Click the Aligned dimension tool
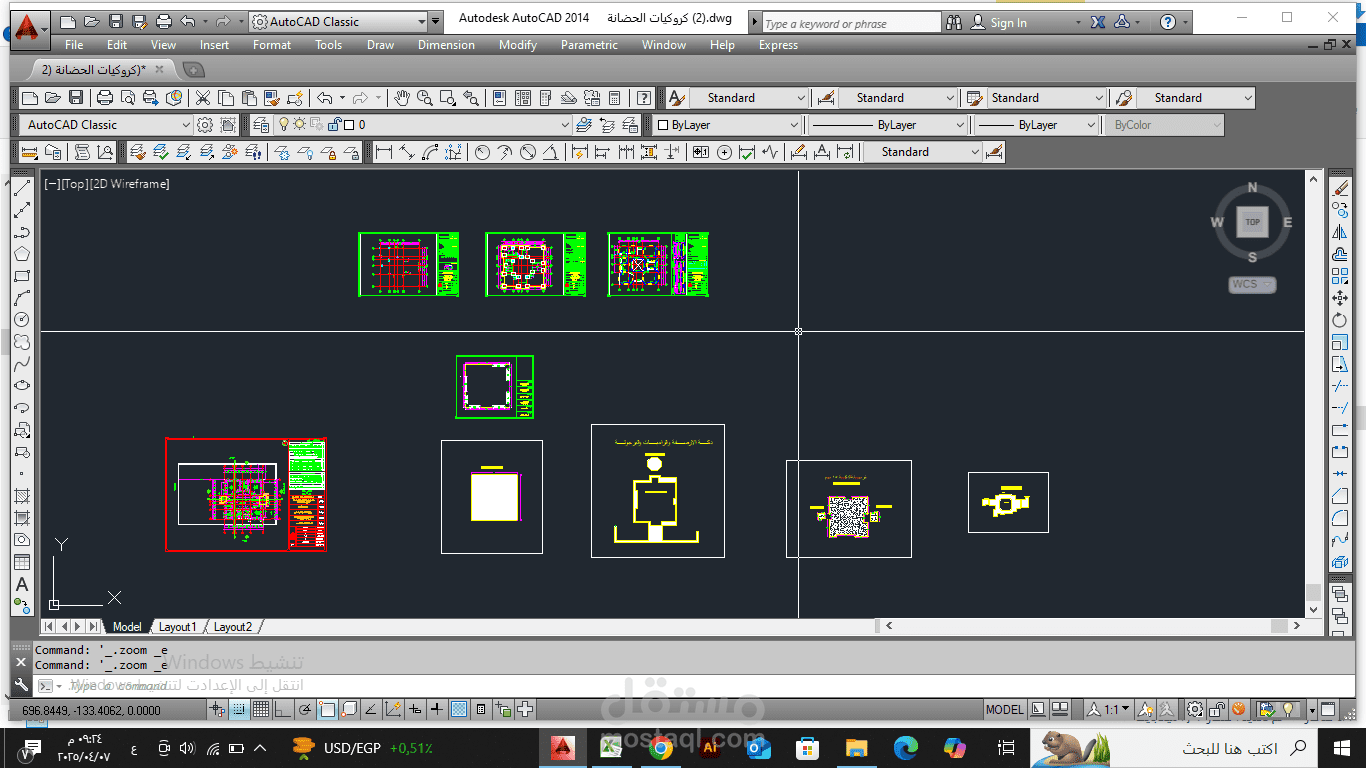1366x768 pixels. coord(406,152)
